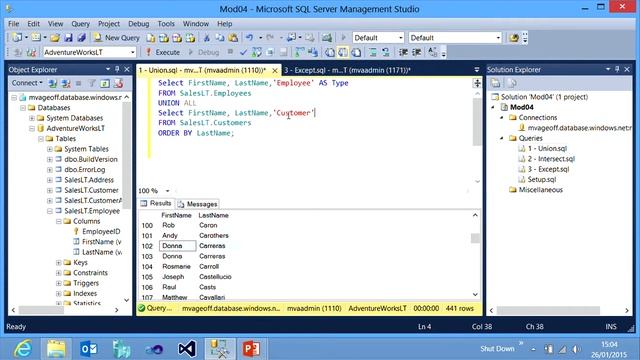Select Setup.sql in Solution Explorer
Screen dimensions: 640x360
point(541,180)
